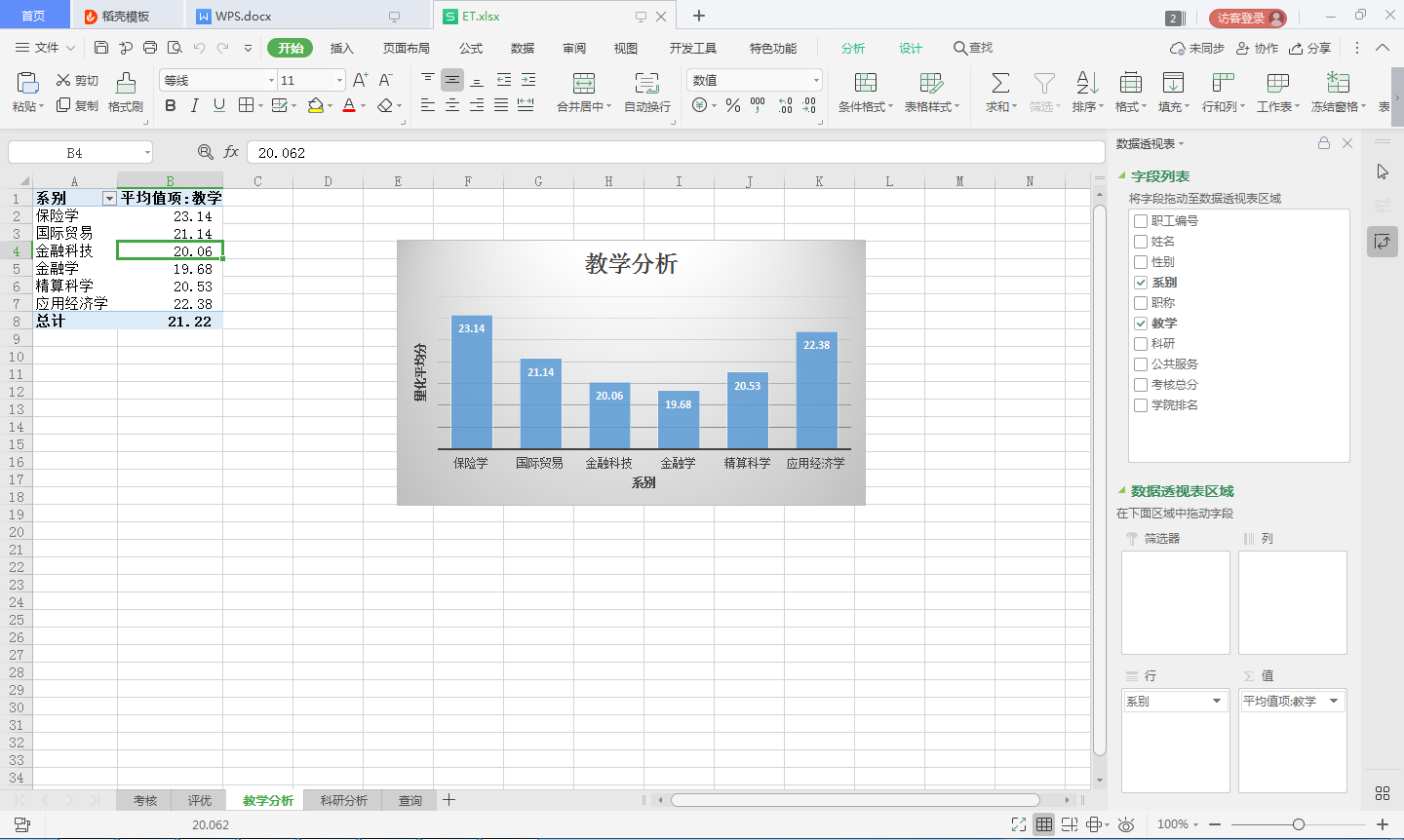Add a new sheet with plus button
1404x840 pixels.
click(448, 800)
